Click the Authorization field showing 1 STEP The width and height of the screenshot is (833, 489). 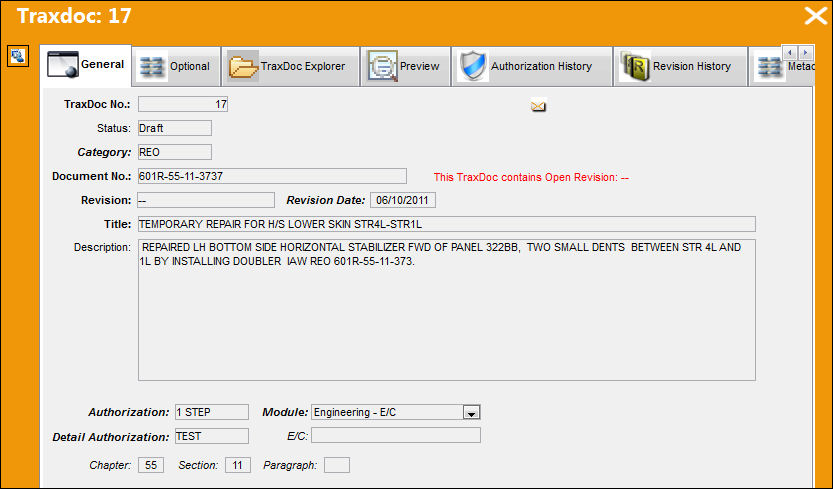(212, 412)
